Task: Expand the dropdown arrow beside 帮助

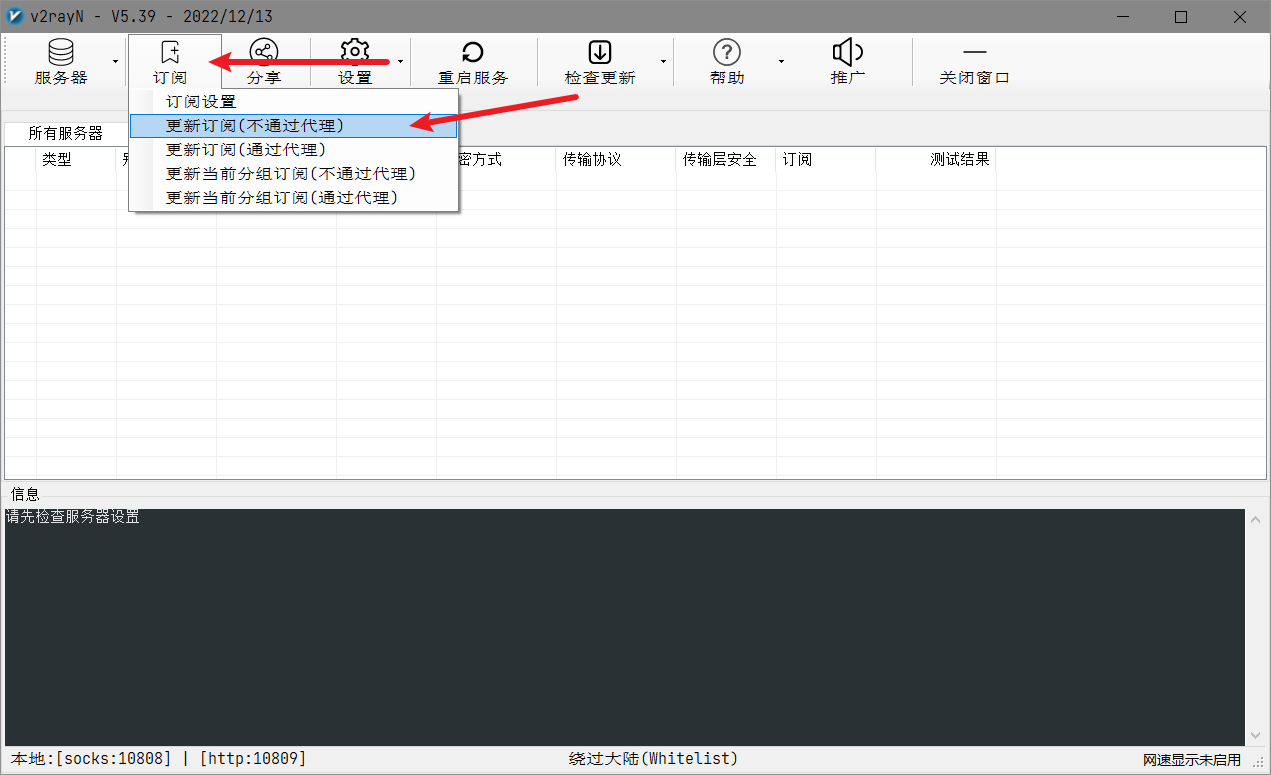Action: (x=781, y=62)
